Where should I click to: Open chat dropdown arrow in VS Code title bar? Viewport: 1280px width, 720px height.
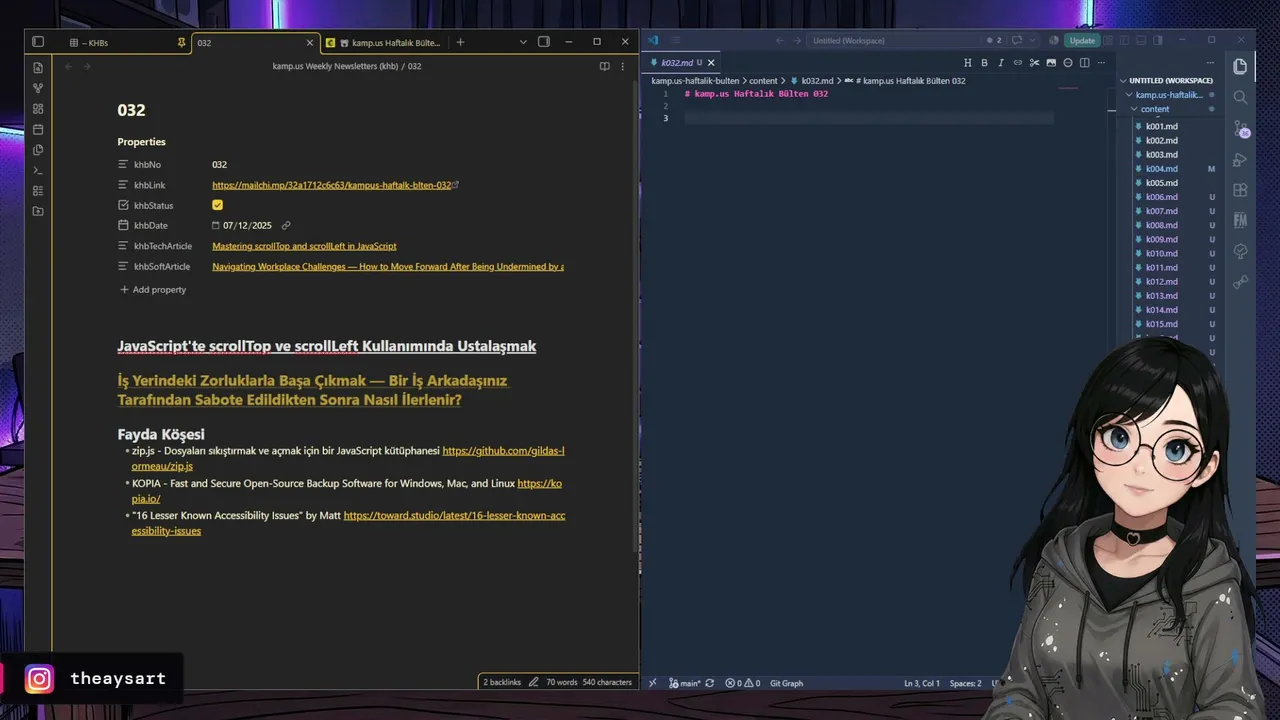1033,41
